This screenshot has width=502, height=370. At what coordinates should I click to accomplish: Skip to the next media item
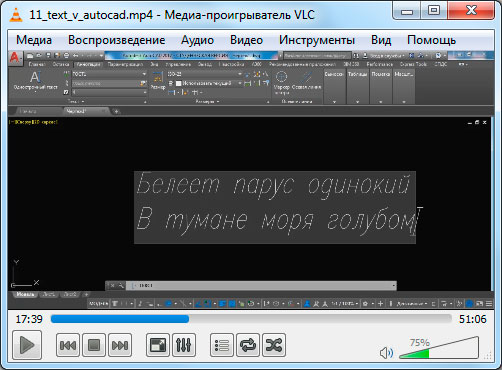click(120, 345)
